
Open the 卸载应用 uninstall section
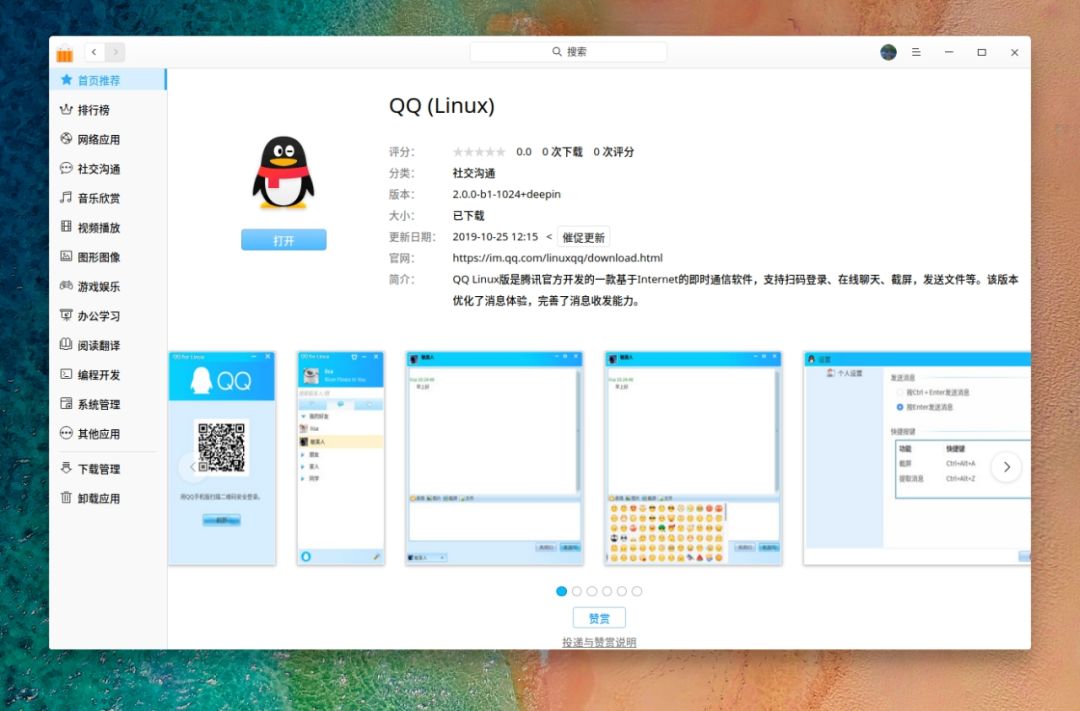[93, 497]
